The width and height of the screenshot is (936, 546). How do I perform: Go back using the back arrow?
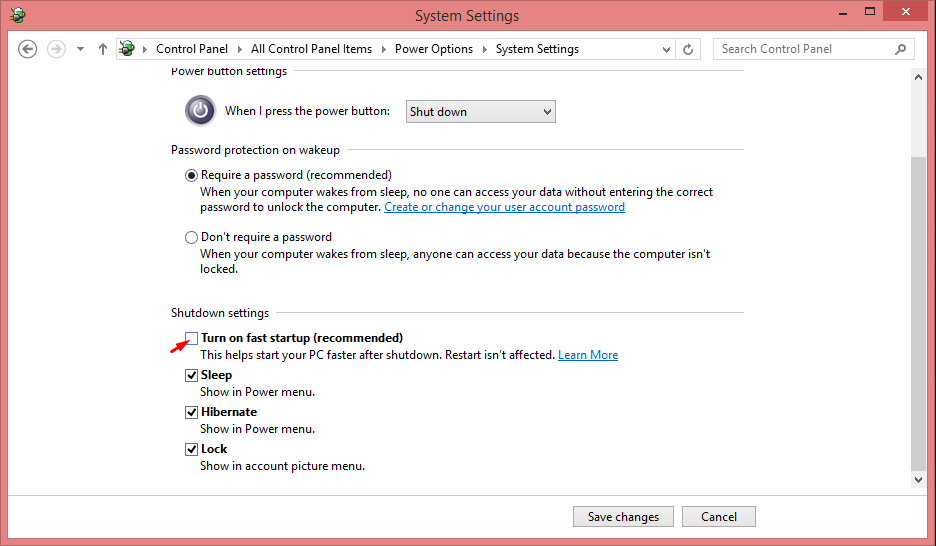point(27,49)
